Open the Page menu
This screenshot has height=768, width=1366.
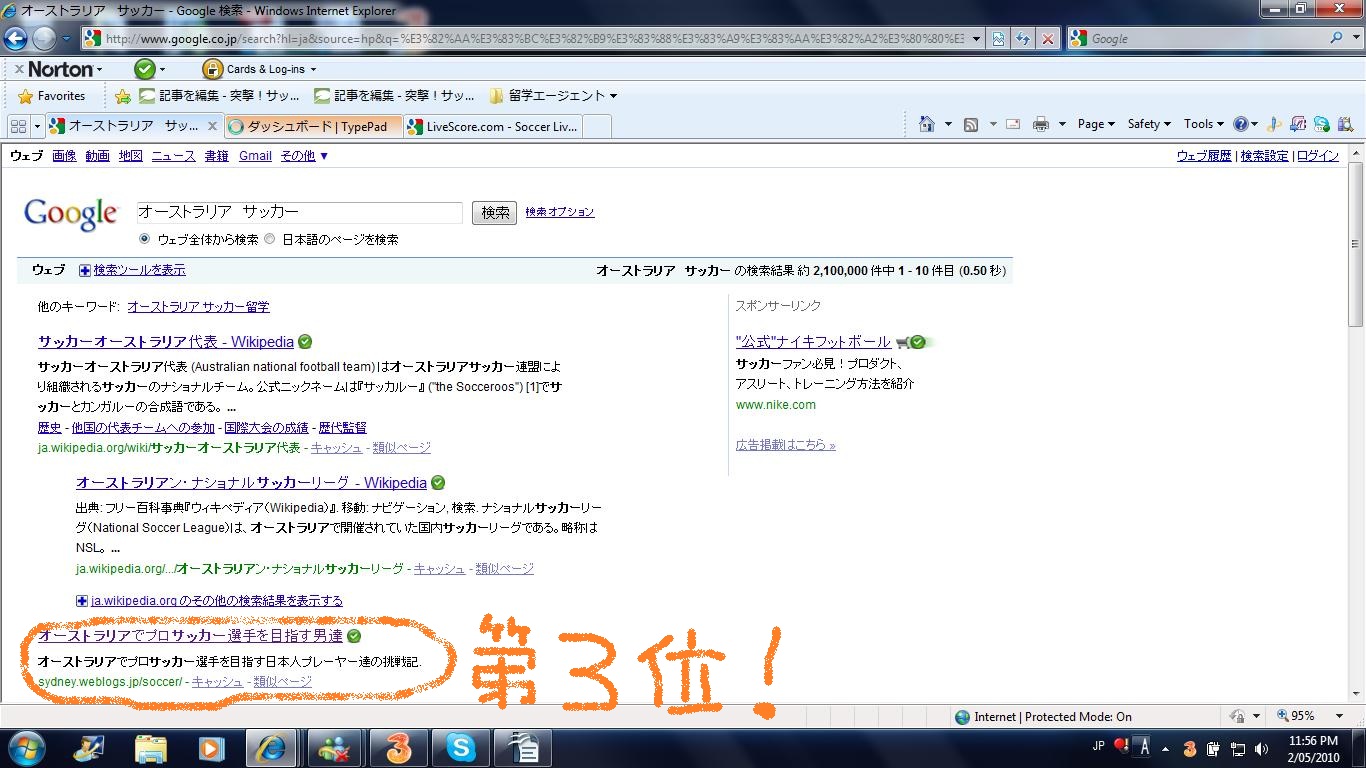click(x=1096, y=124)
